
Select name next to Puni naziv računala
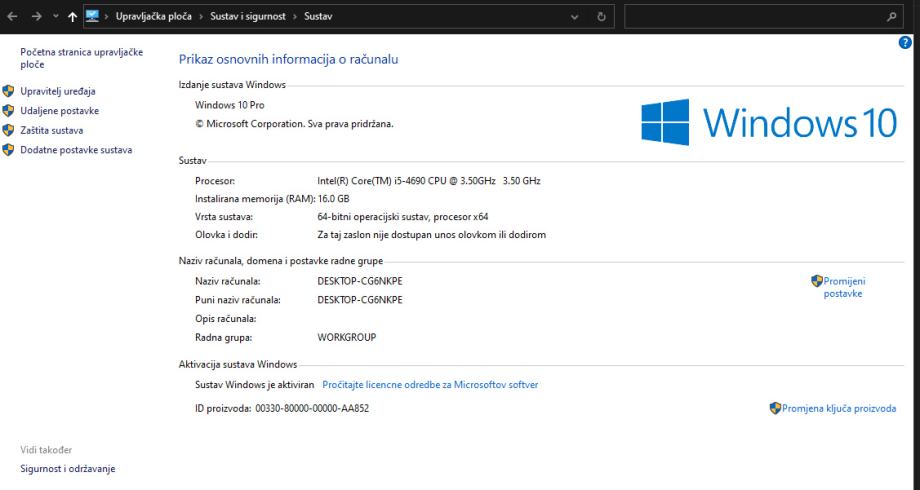tap(360, 300)
